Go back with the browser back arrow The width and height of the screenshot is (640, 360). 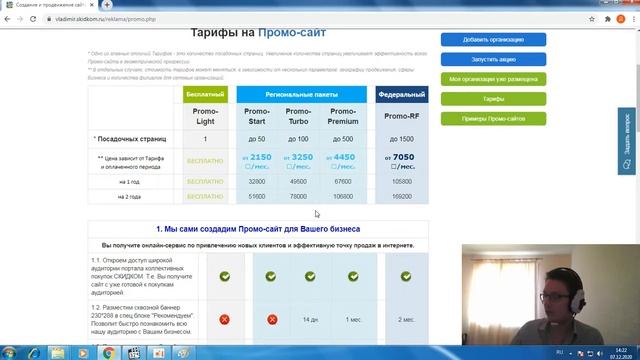coord(7,19)
